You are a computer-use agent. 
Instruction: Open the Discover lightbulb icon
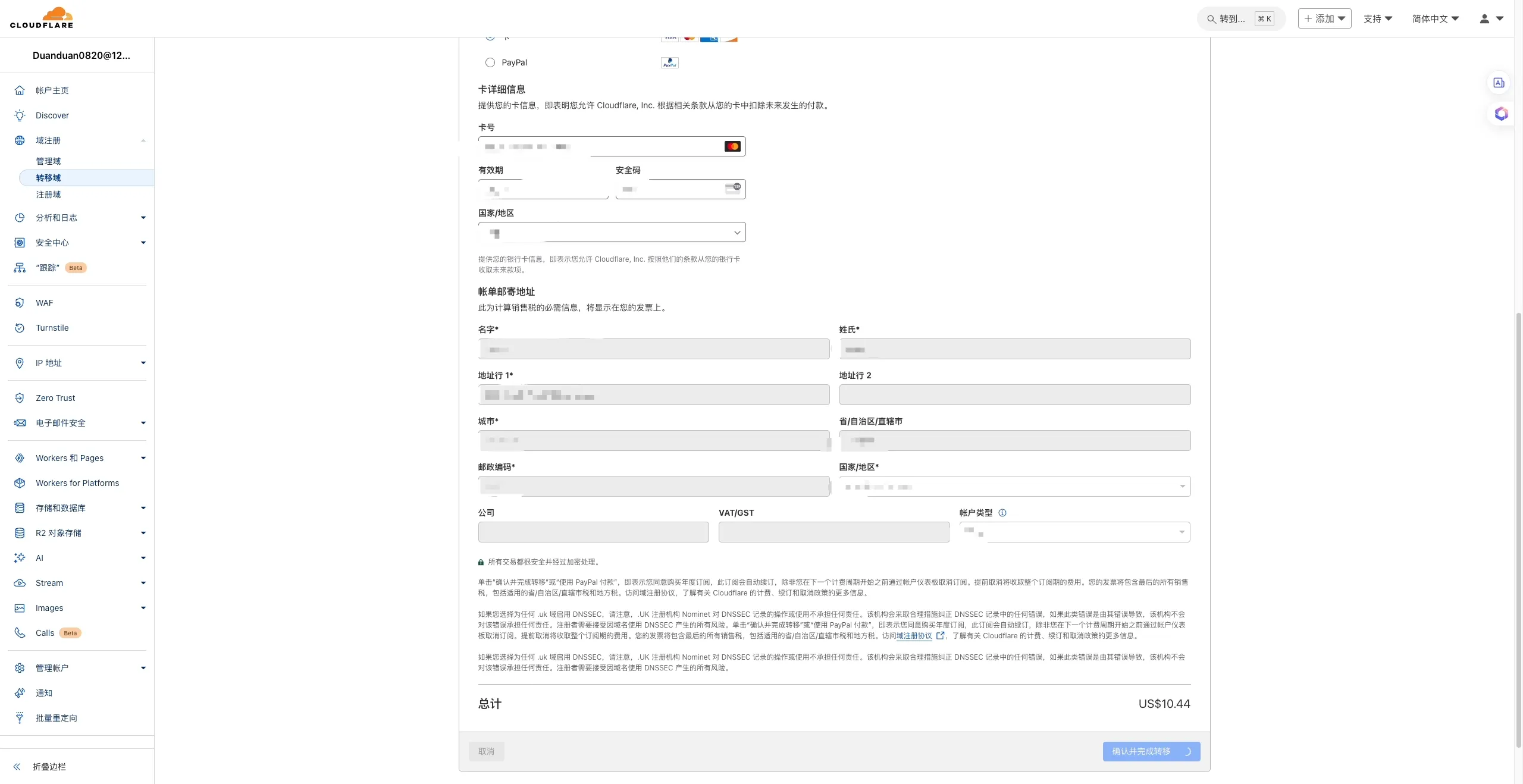20,115
